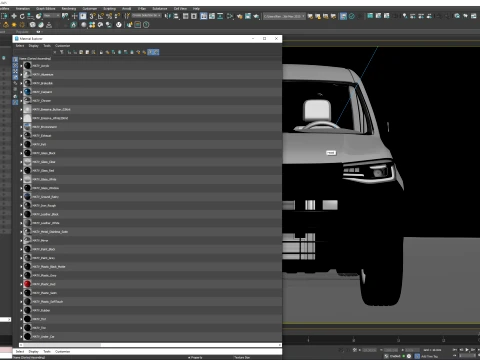This screenshot has height=360, width=480.
Task: Toggle Display Objects in Material Explorer sidebar
Action: coord(15,77)
